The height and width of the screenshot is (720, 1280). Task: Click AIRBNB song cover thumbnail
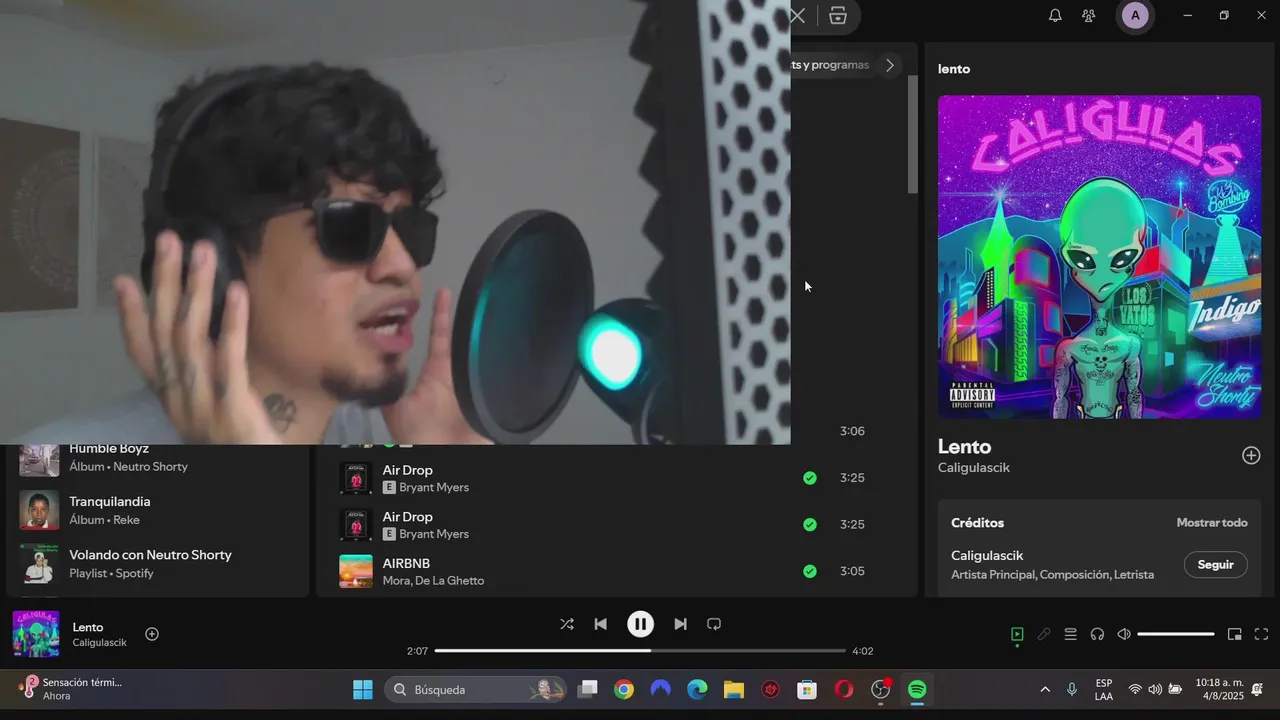click(x=356, y=571)
